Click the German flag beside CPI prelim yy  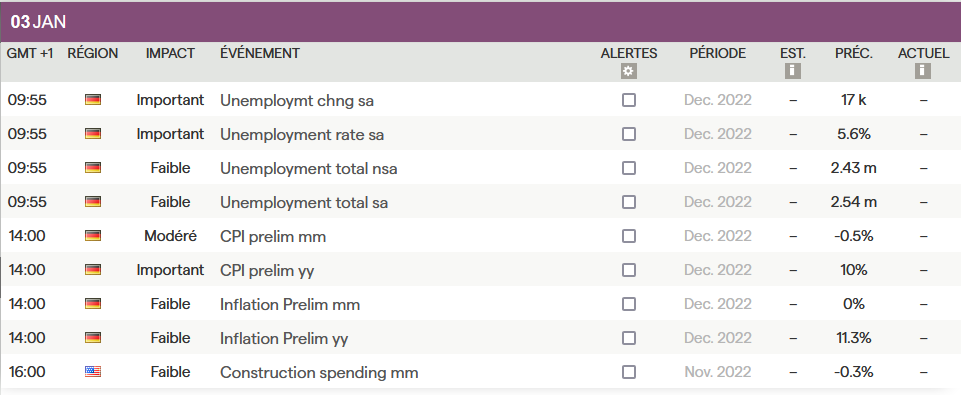coord(93,270)
